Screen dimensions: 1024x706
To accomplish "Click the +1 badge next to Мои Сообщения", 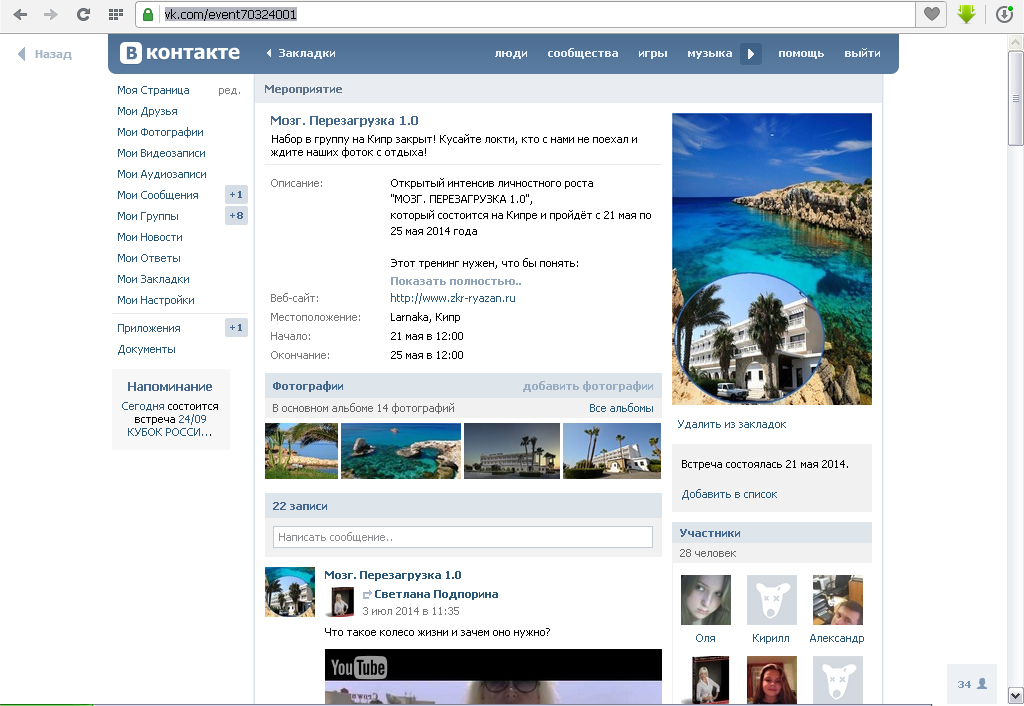I will coord(236,195).
